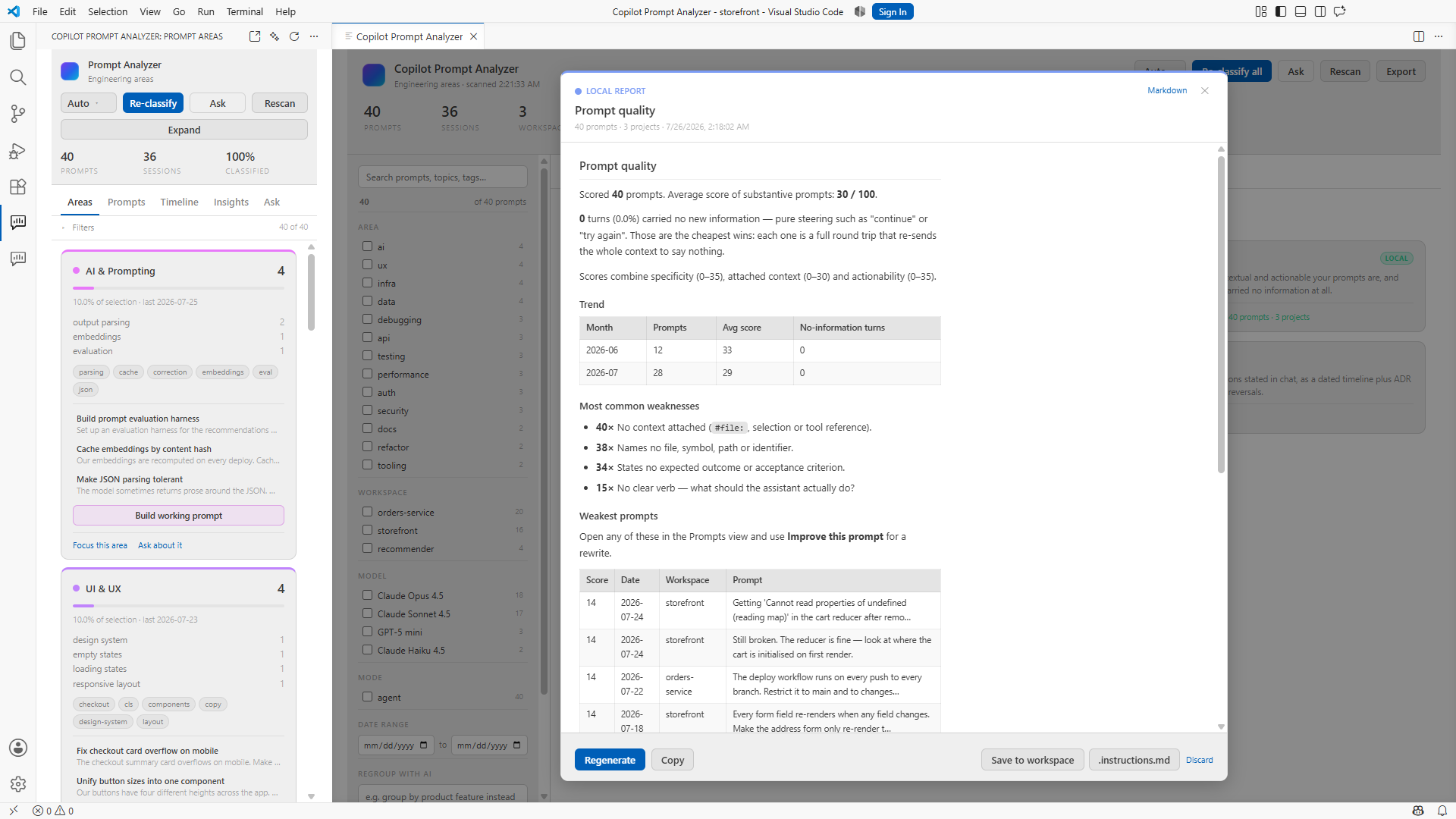Image resolution: width=1456 pixels, height=819 pixels.
Task: Close the Prompt quality report dialog
Action: point(1205,90)
